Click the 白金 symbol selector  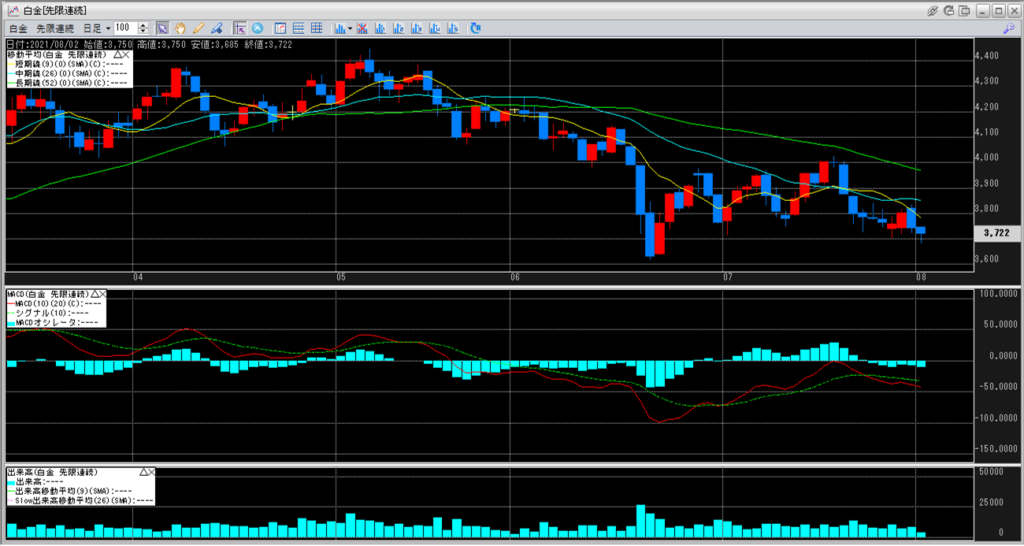18,28
